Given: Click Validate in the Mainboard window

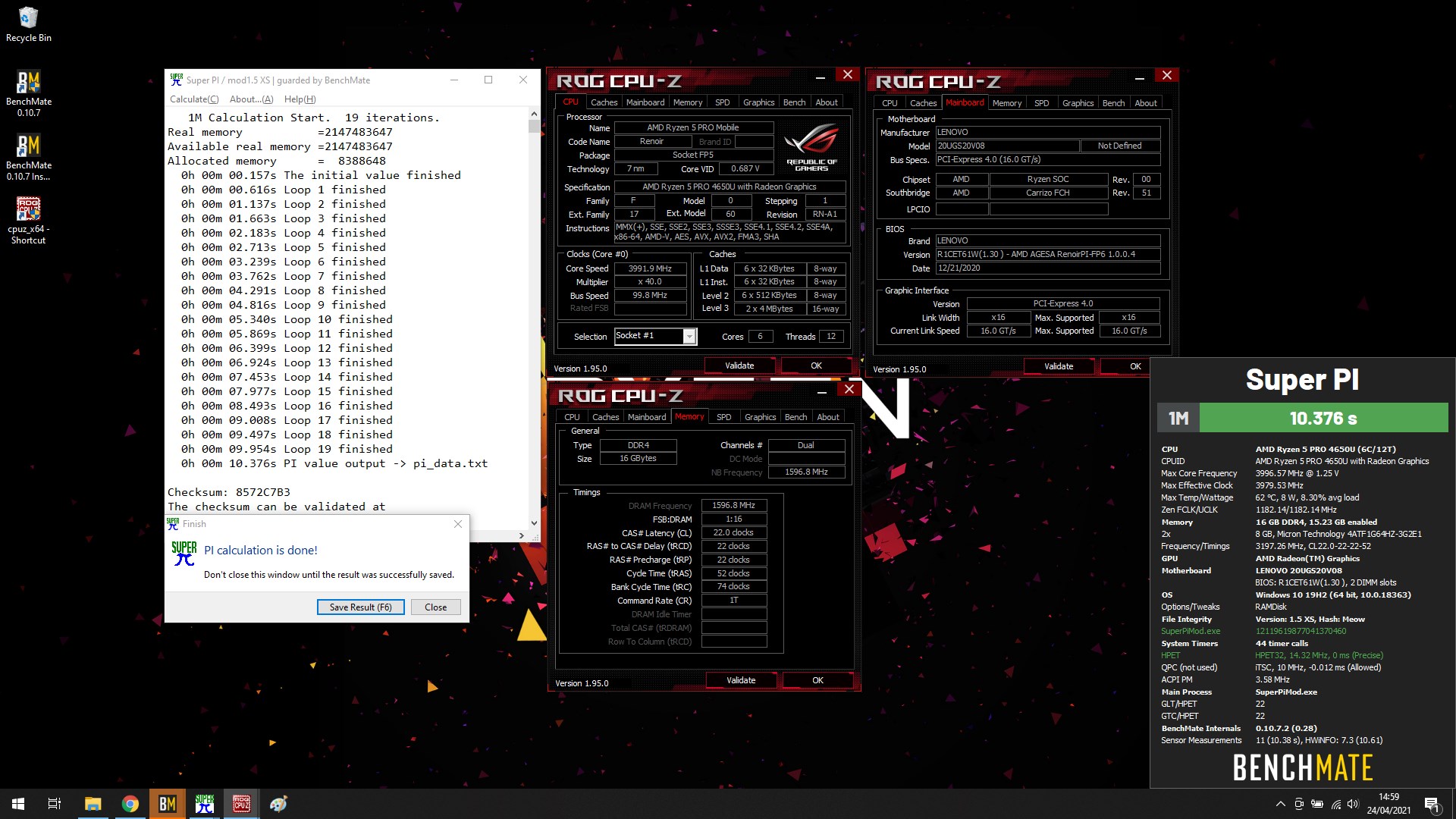Looking at the screenshot, I should click(x=1059, y=366).
